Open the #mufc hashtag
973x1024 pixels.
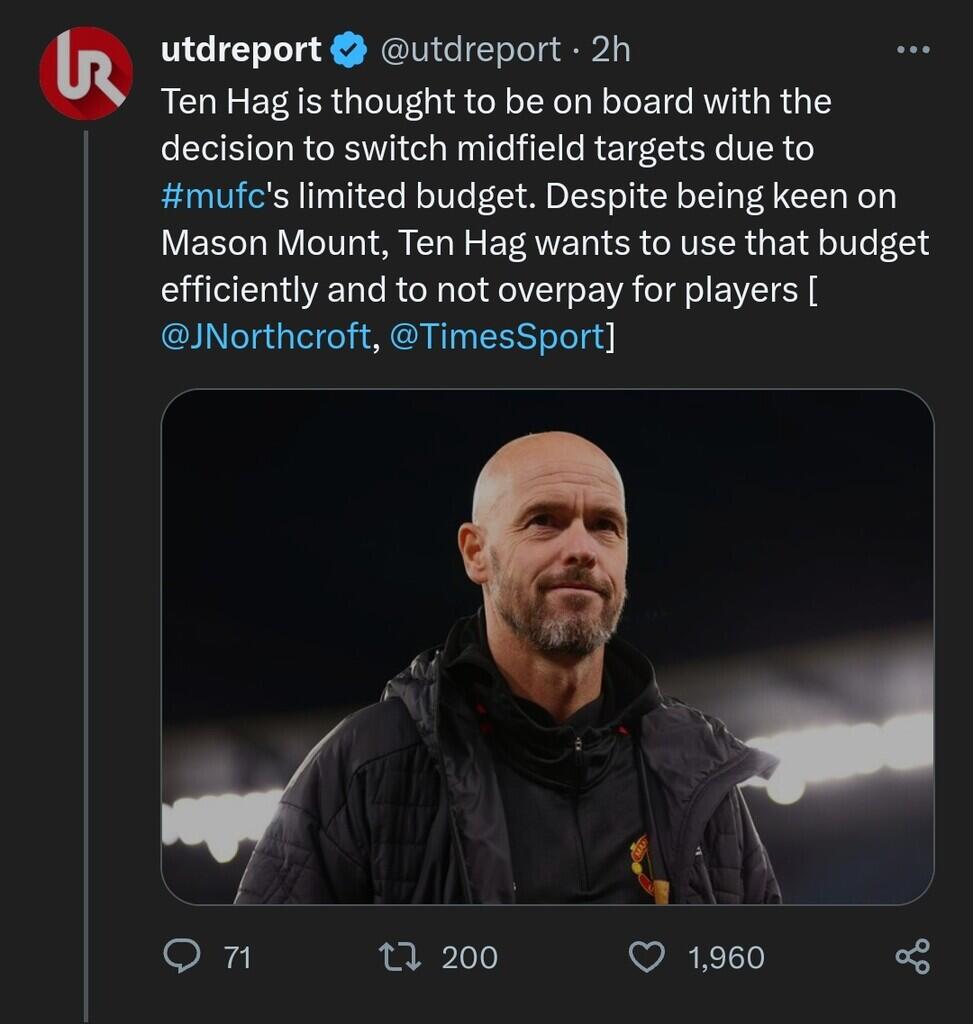212,196
